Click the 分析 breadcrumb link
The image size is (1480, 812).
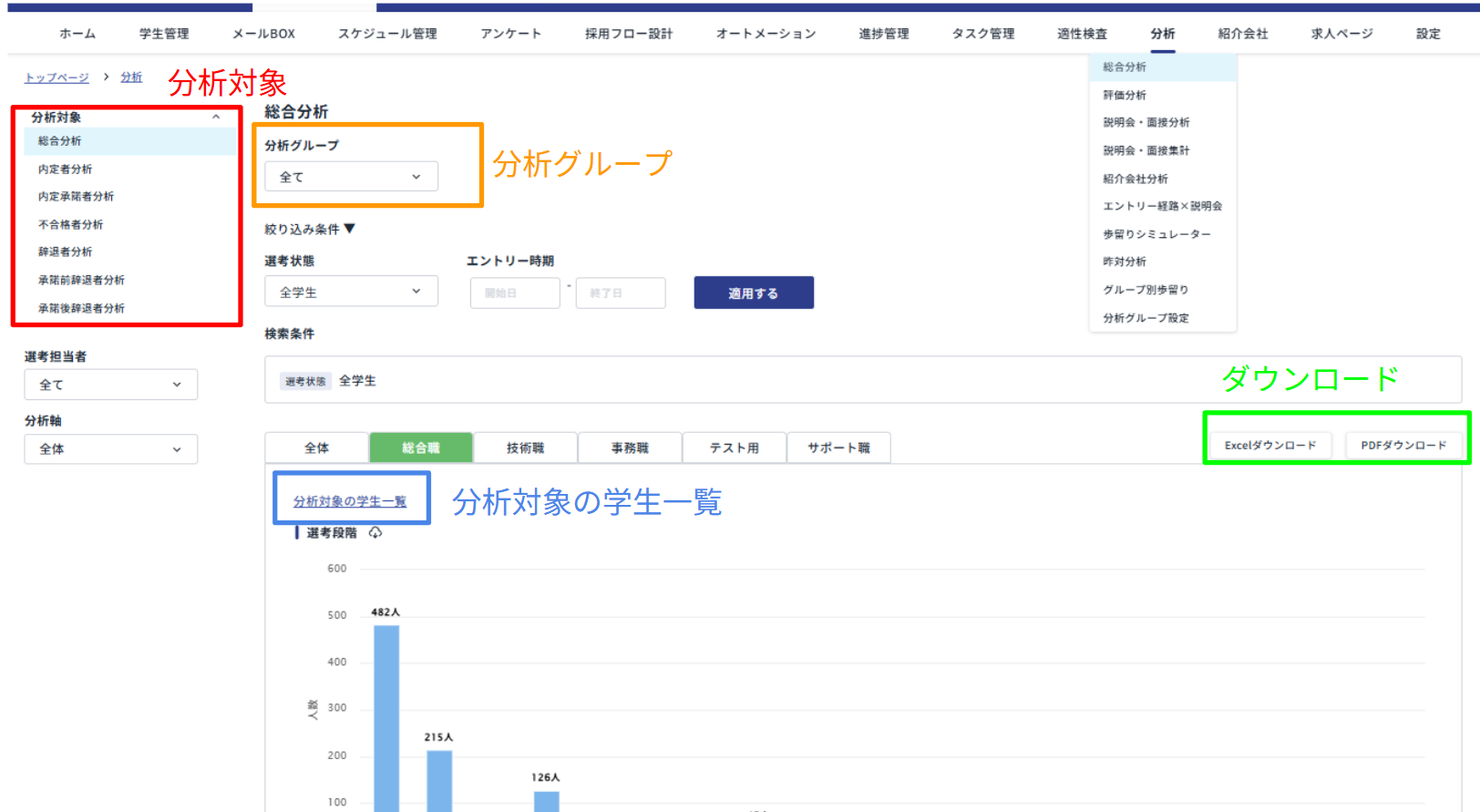coord(131,77)
